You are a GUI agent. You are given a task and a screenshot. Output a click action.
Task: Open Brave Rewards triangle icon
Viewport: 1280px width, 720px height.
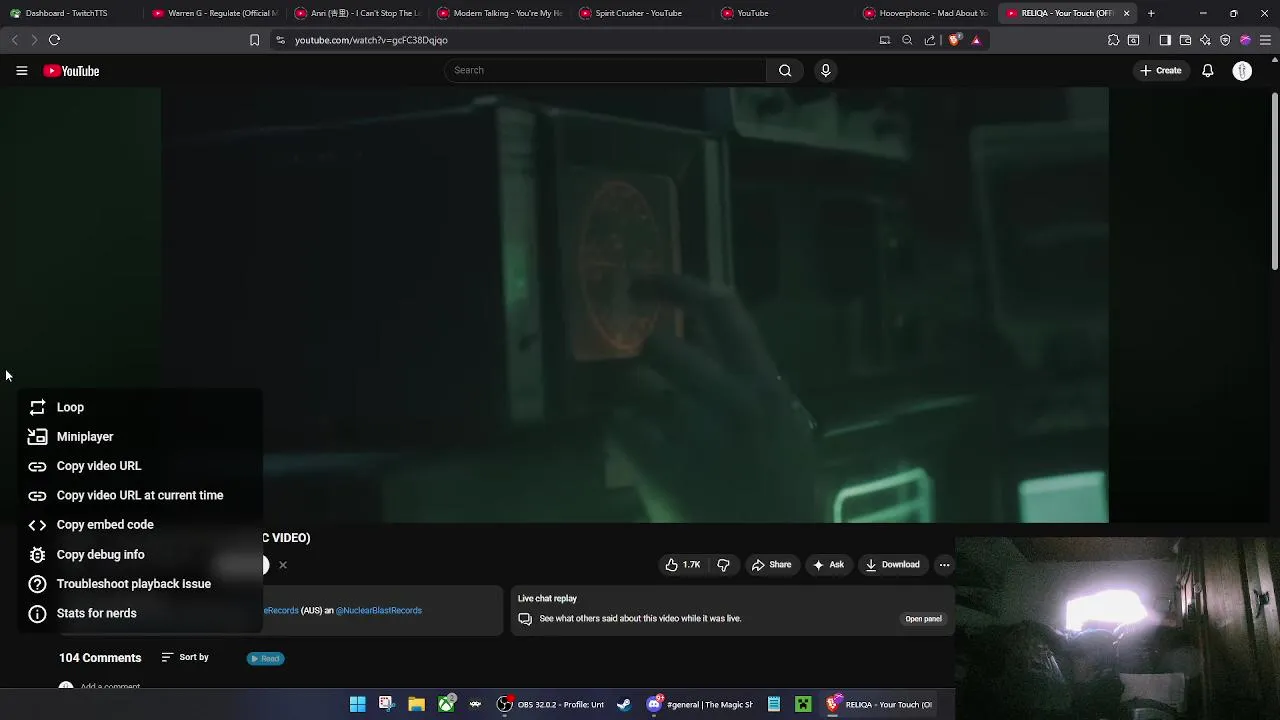[x=976, y=40]
